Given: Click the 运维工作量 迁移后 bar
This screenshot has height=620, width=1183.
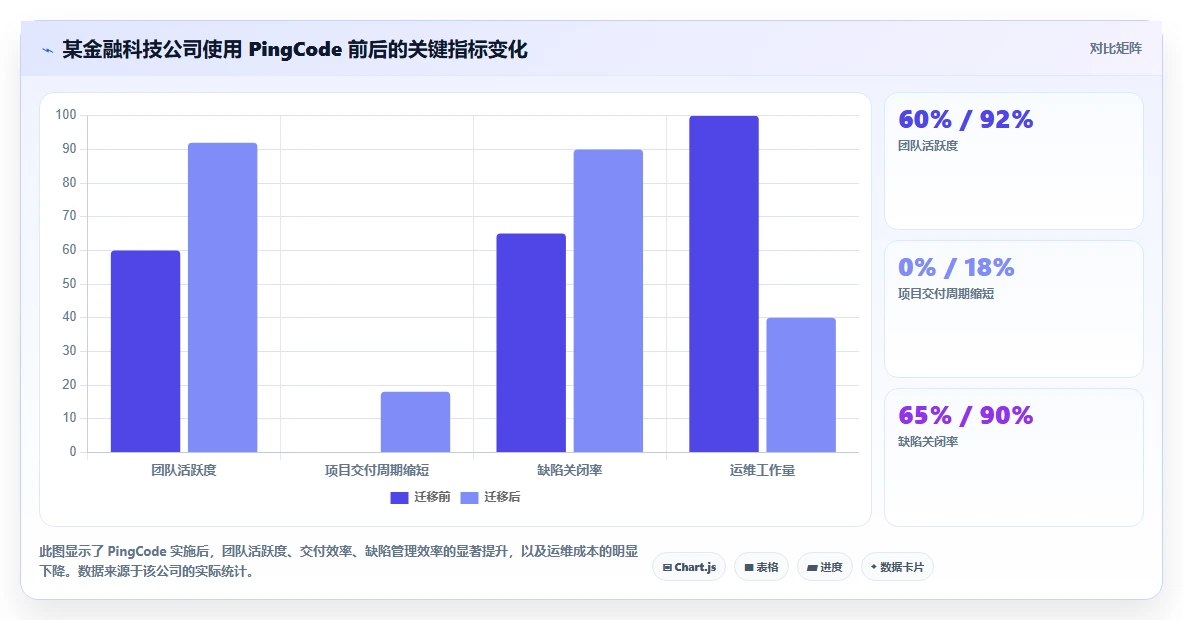Looking at the screenshot, I should pos(801,385).
